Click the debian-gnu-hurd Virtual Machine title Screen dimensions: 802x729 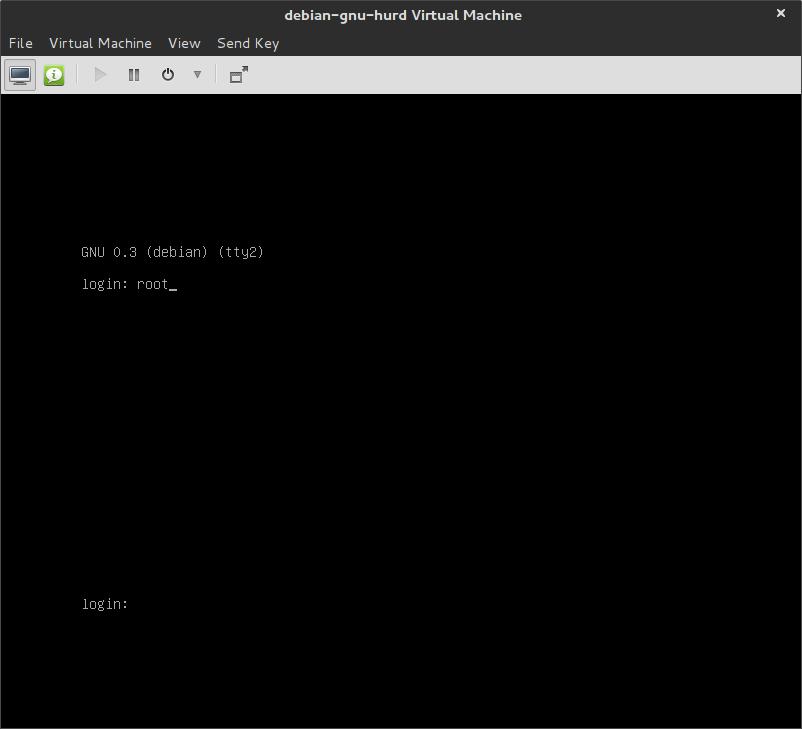pyautogui.click(x=402, y=15)
